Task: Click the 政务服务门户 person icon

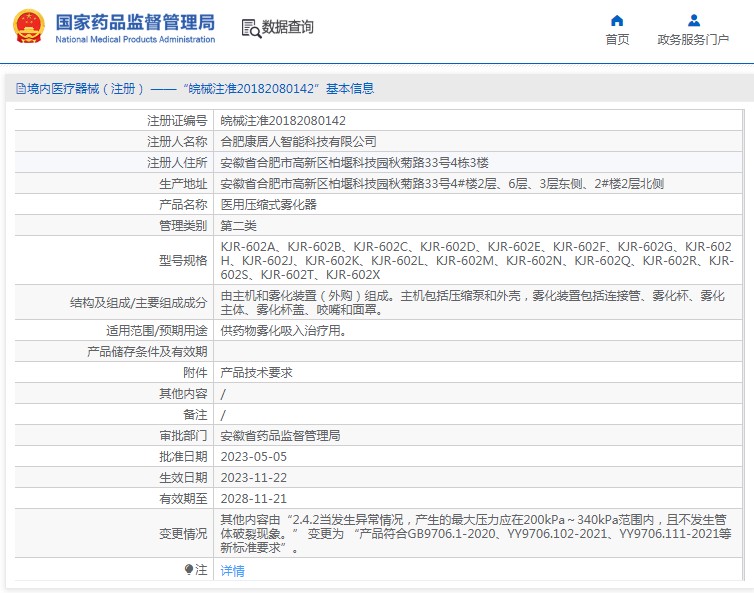Action: [692, 20]
